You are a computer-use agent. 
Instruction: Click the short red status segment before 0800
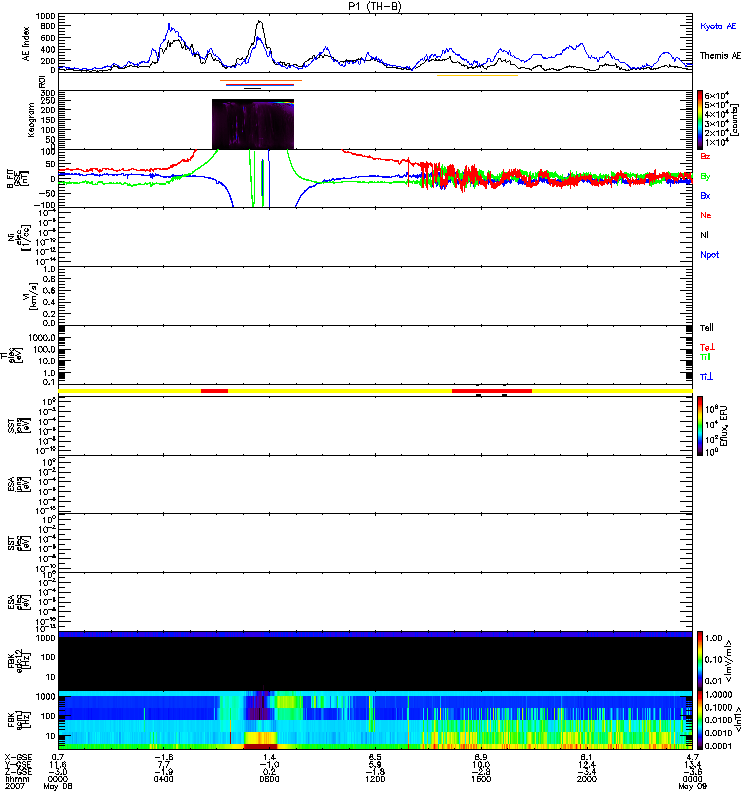[214, 391]
